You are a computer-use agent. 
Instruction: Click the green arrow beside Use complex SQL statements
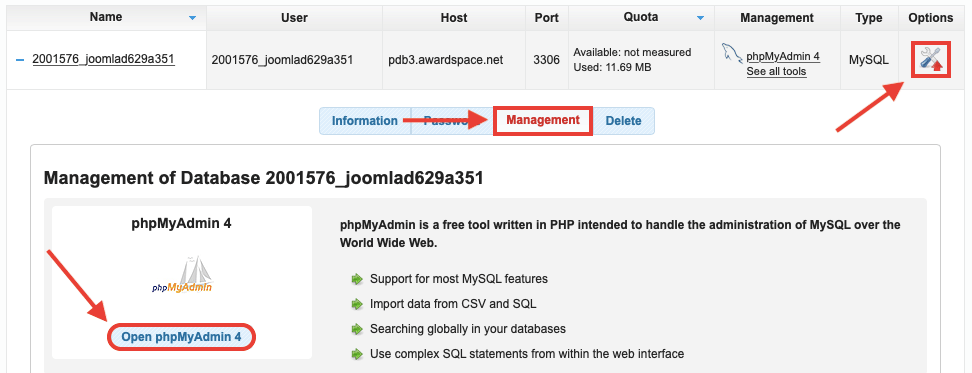click(356, 354)
